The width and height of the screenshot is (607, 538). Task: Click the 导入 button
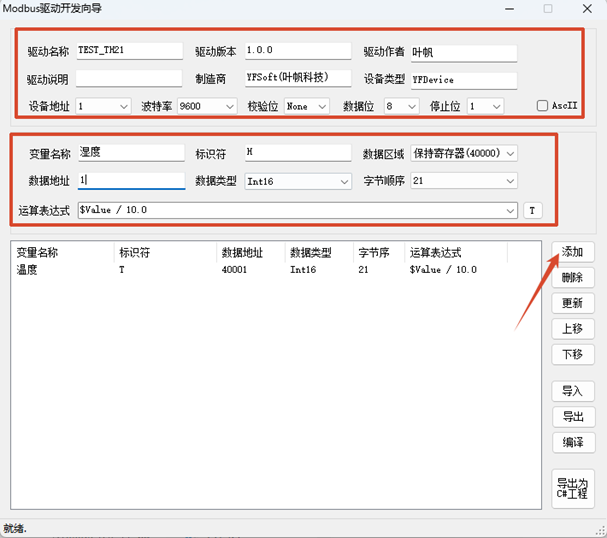click(x=573, y=391)
